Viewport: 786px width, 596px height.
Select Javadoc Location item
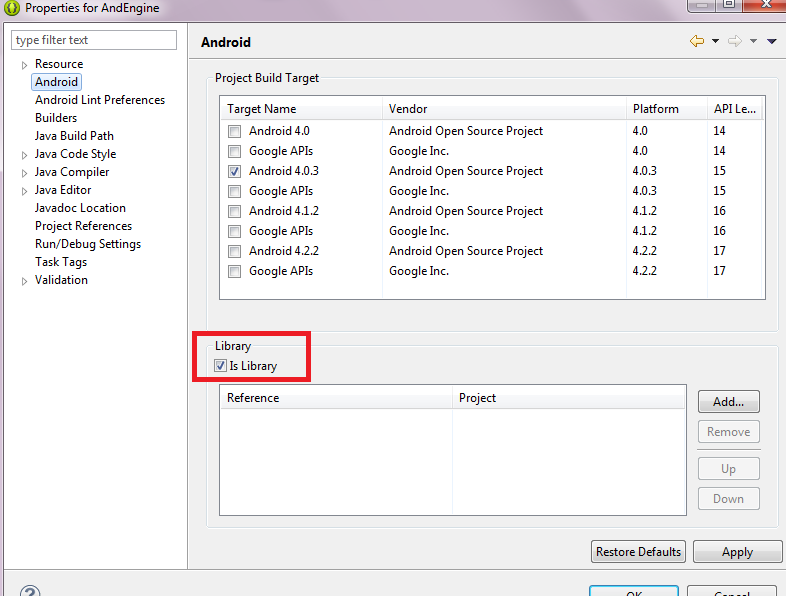point(80,208)
